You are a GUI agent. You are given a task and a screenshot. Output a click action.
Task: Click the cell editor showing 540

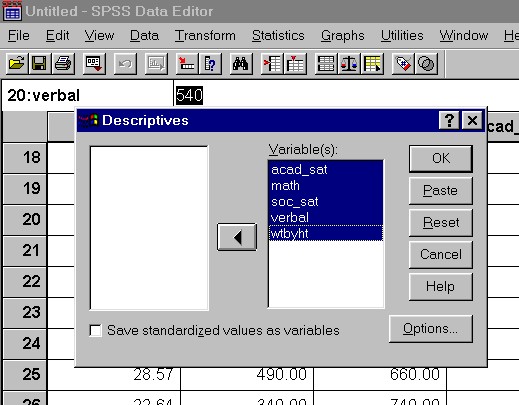tap(189, 95)
